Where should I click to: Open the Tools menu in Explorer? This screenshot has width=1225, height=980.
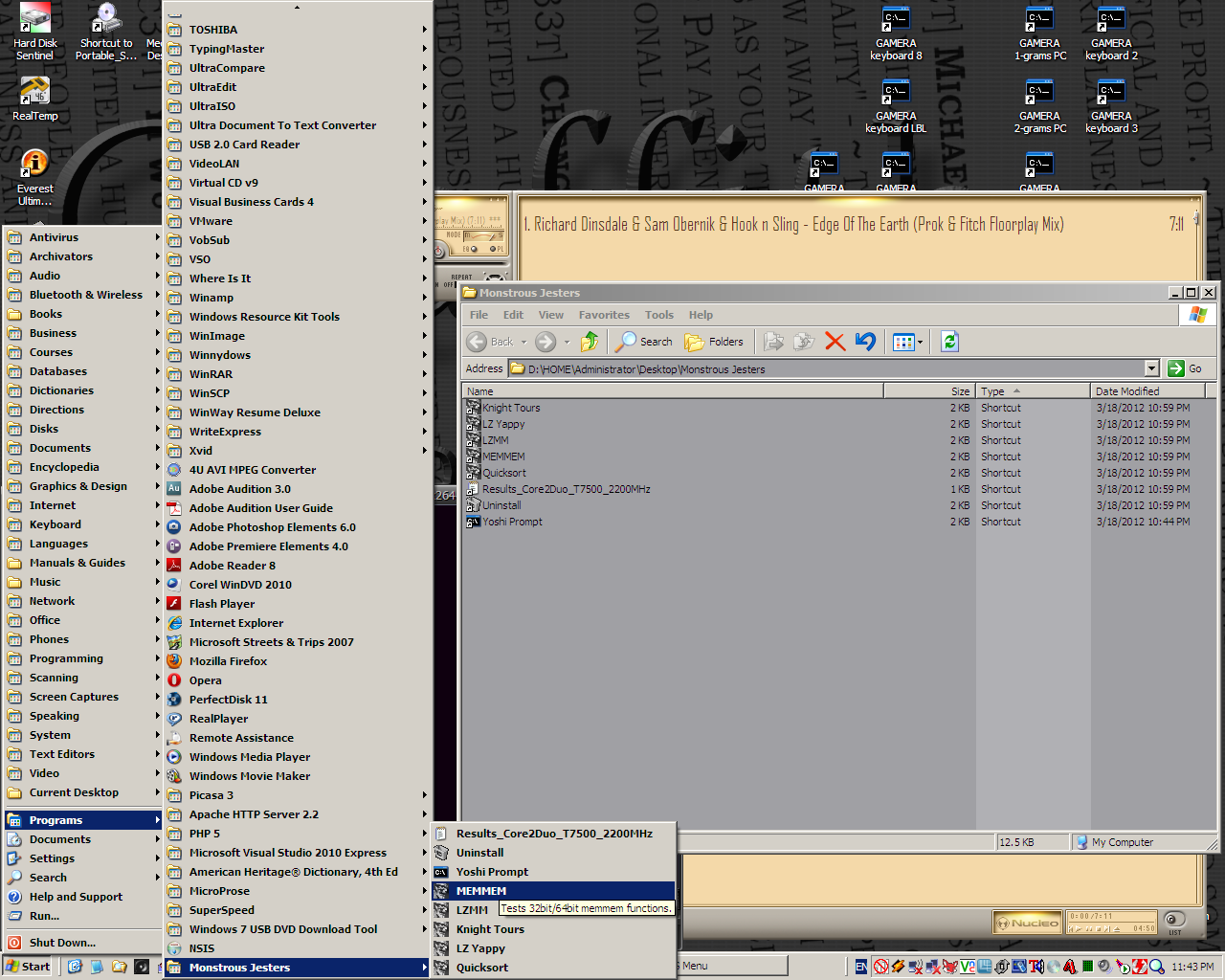pyautogui.click(x=658, y=315)
